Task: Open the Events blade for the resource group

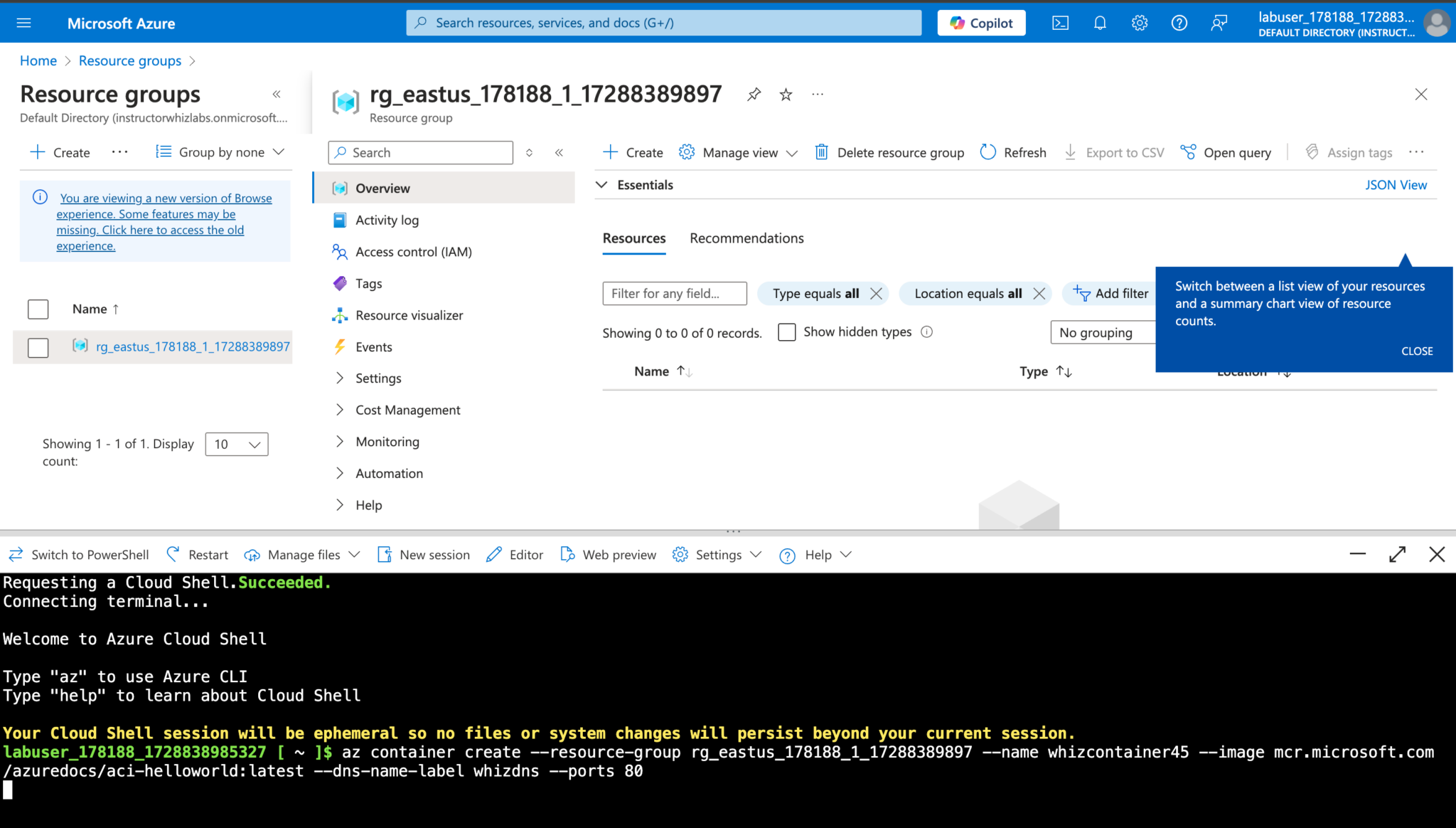Action: coord(373,346)
